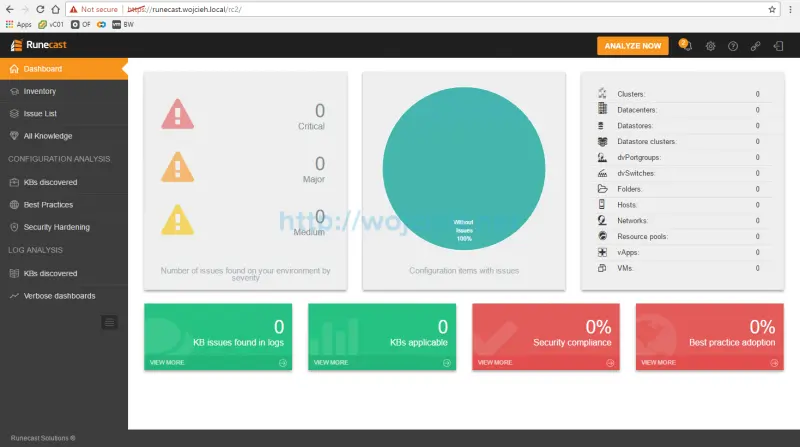
Task: Collapse the sidebar with the hamburger button
Action: (109, 322)
